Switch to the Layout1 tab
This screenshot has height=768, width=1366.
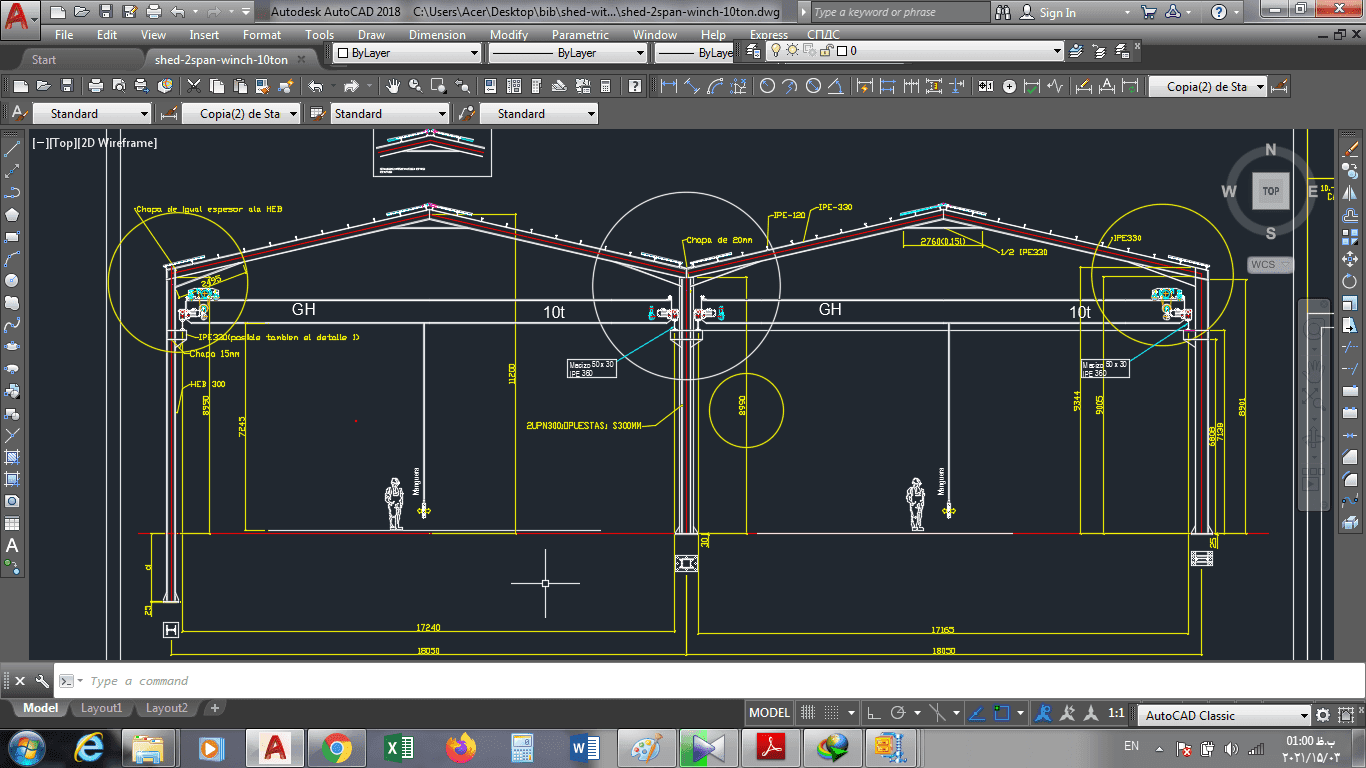click(x=101, y=708)
